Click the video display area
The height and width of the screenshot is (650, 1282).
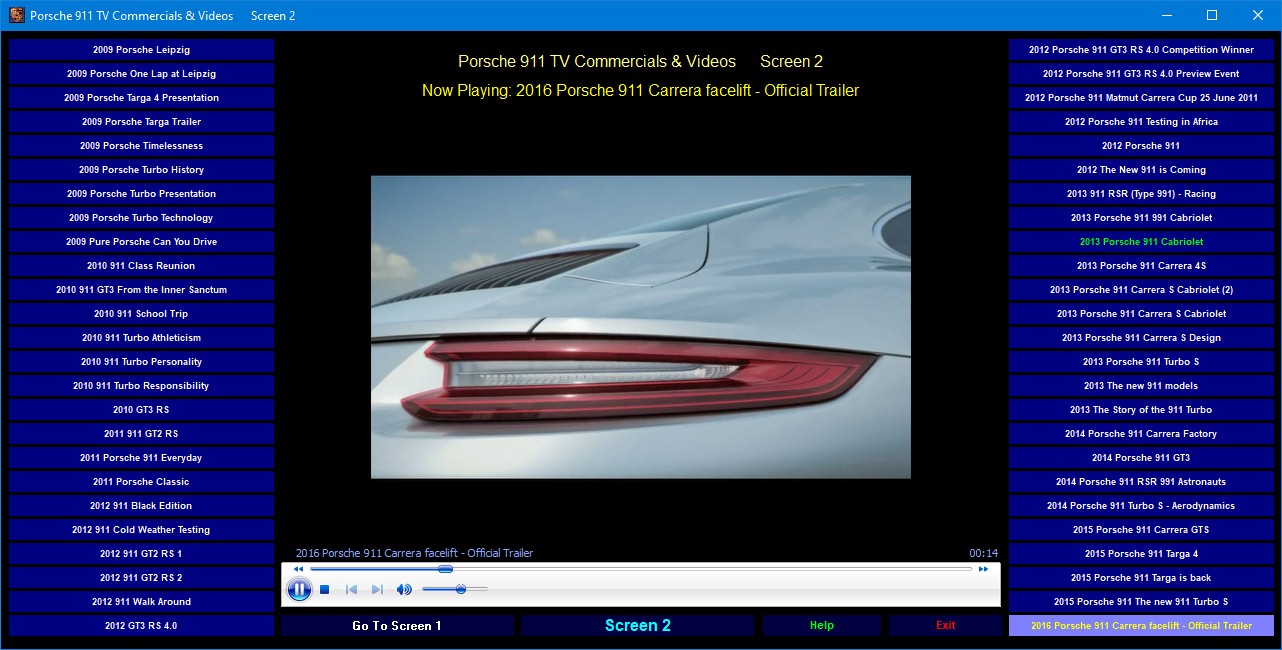tap(641, 327)
